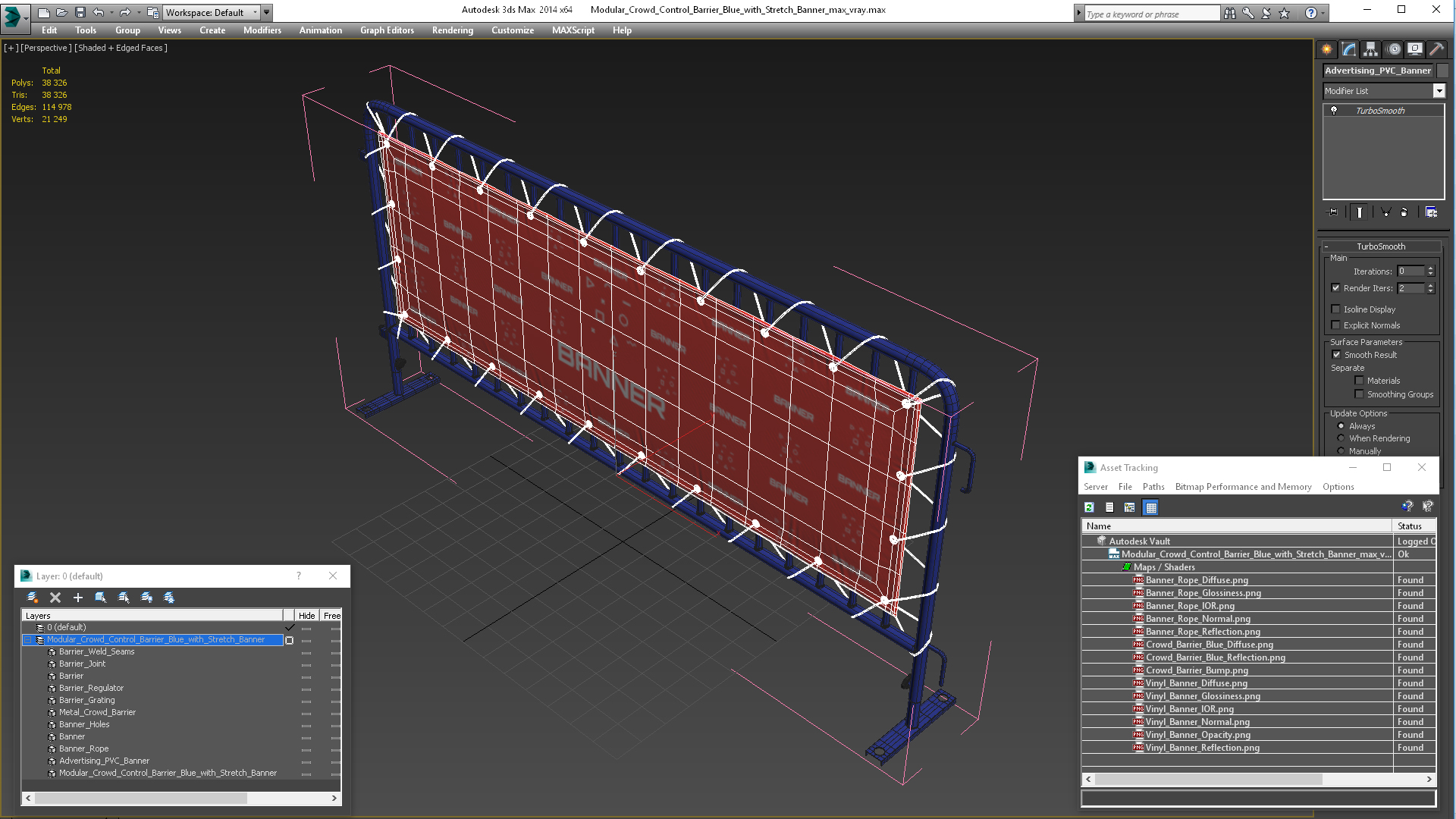This screenshot has height=819, width=1456.
Task: Open the Modifiers menu
Action: [x=262, y=30]
